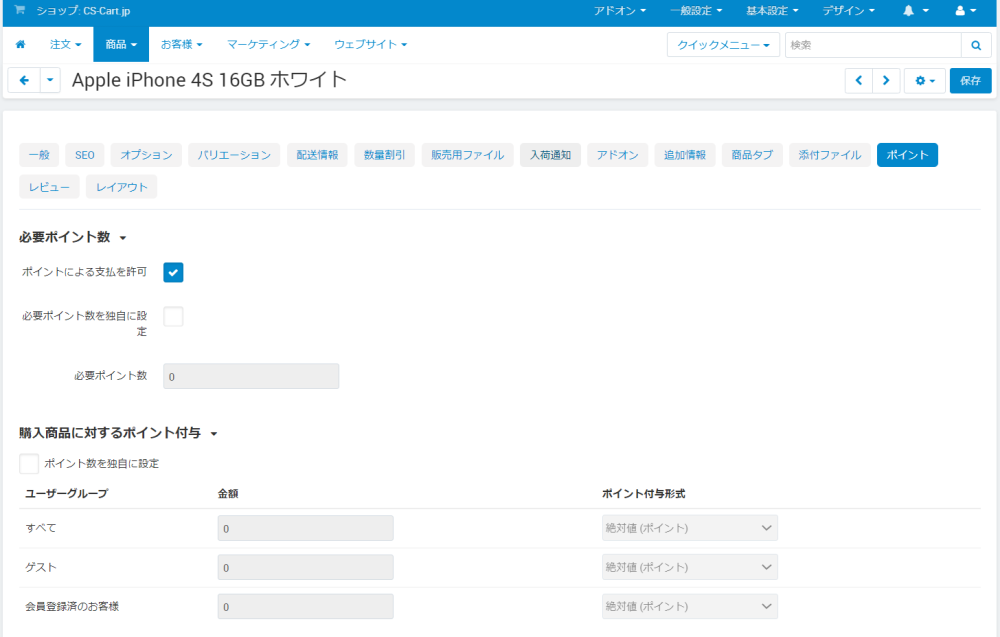Image resolution: width=1000 pixels, height=637 pixels.
Task: Collapse 購入商品に対するポイント付与 section
Action: tap(118, 433)
